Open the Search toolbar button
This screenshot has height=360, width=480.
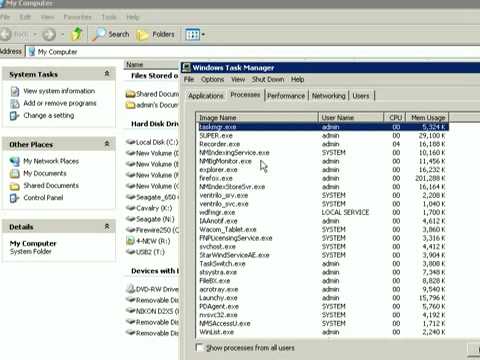click(111, 34)
